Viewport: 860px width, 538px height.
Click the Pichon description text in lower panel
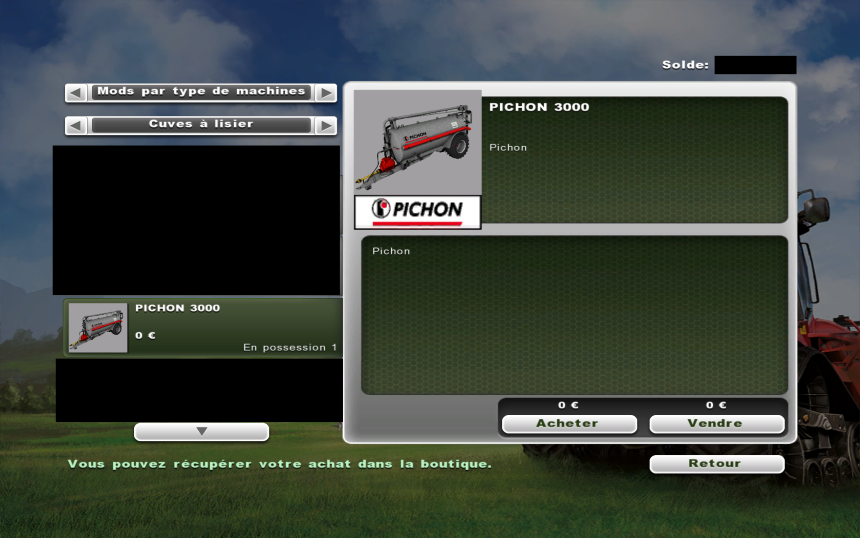(x=391, y=251)
